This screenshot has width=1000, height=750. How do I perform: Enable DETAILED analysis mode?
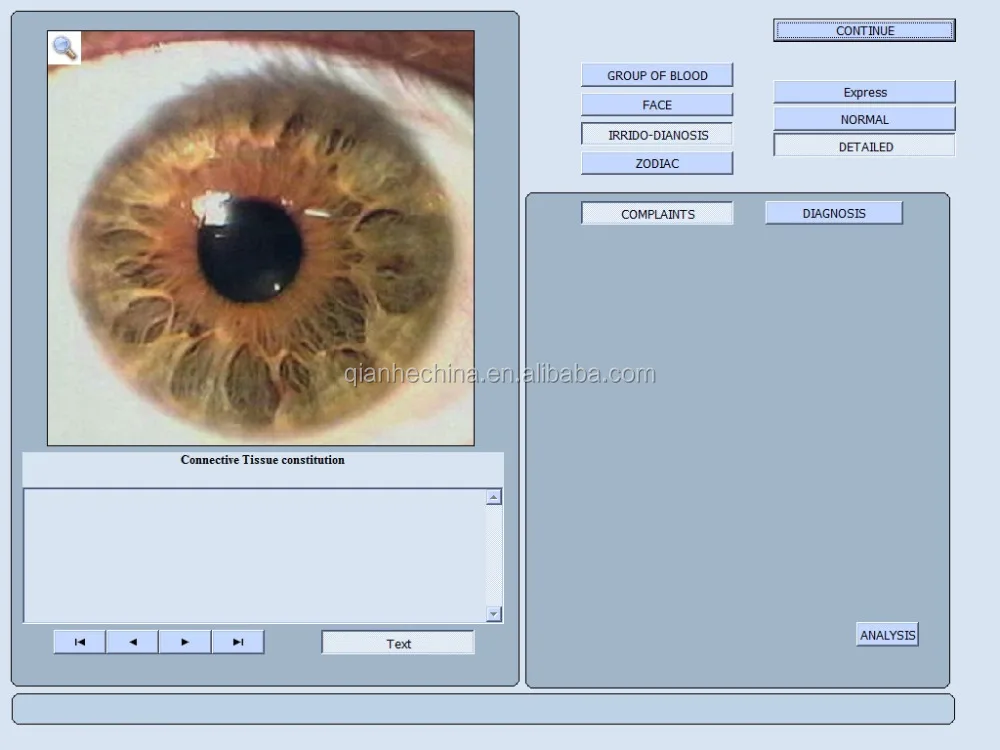864,146
